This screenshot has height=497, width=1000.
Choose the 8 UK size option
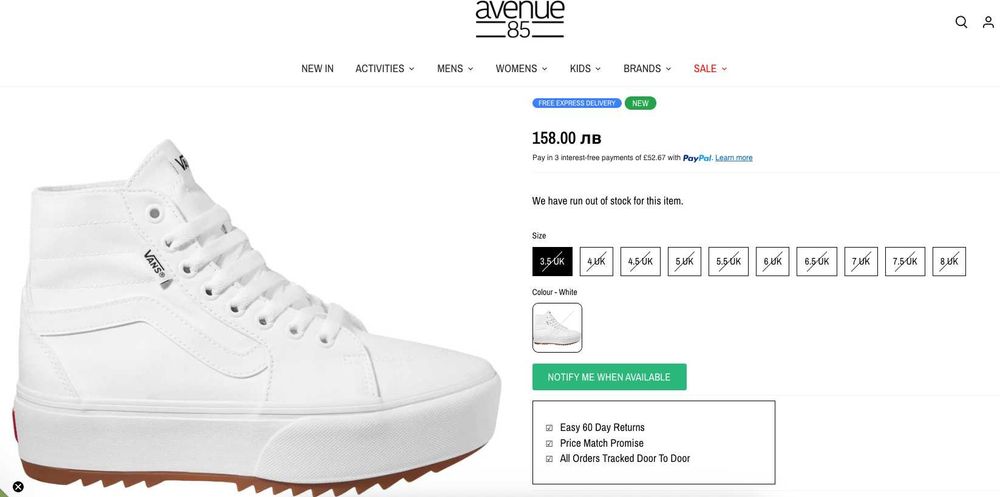tap(949, 262)
